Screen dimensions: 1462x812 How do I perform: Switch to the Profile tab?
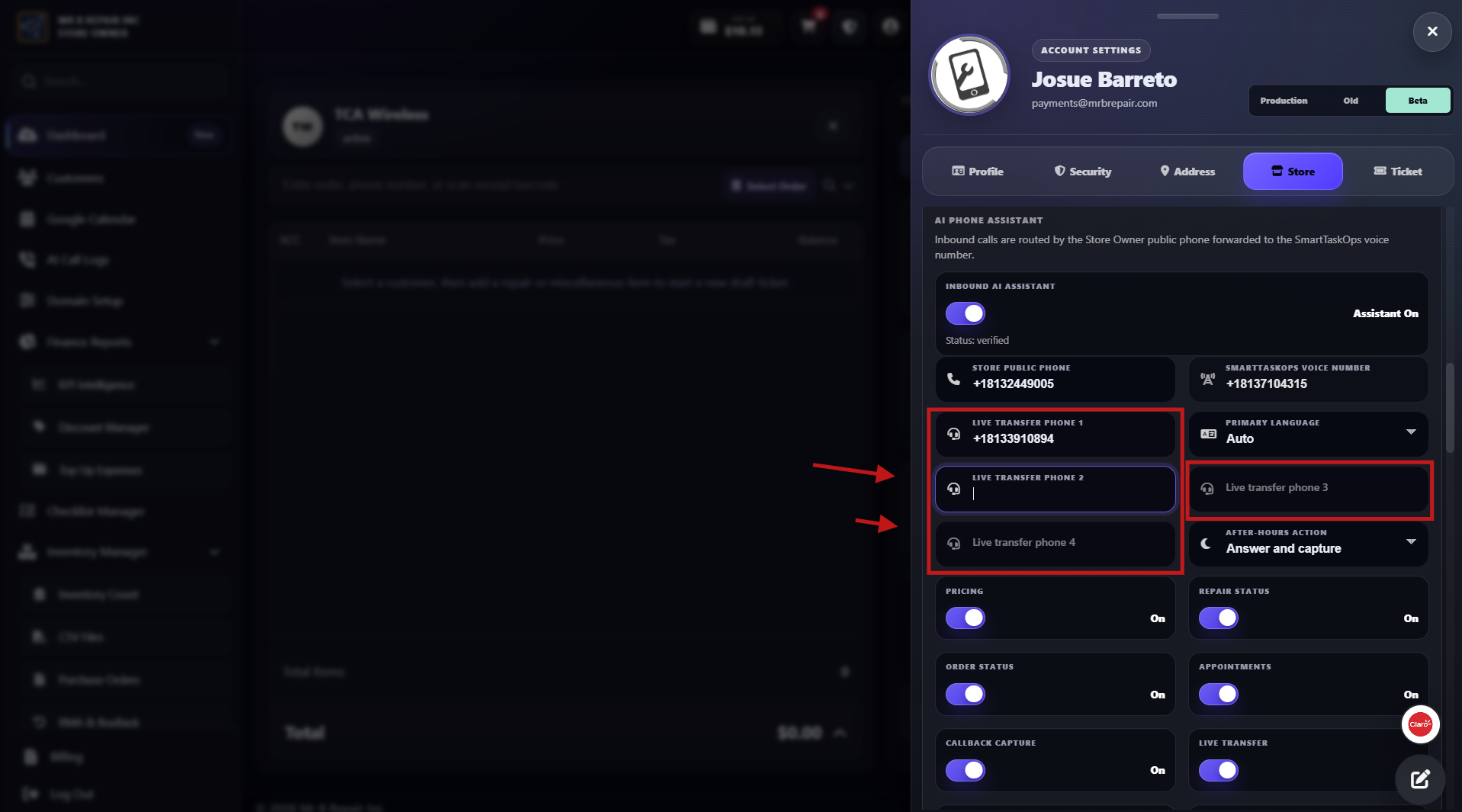click(977, 172)
